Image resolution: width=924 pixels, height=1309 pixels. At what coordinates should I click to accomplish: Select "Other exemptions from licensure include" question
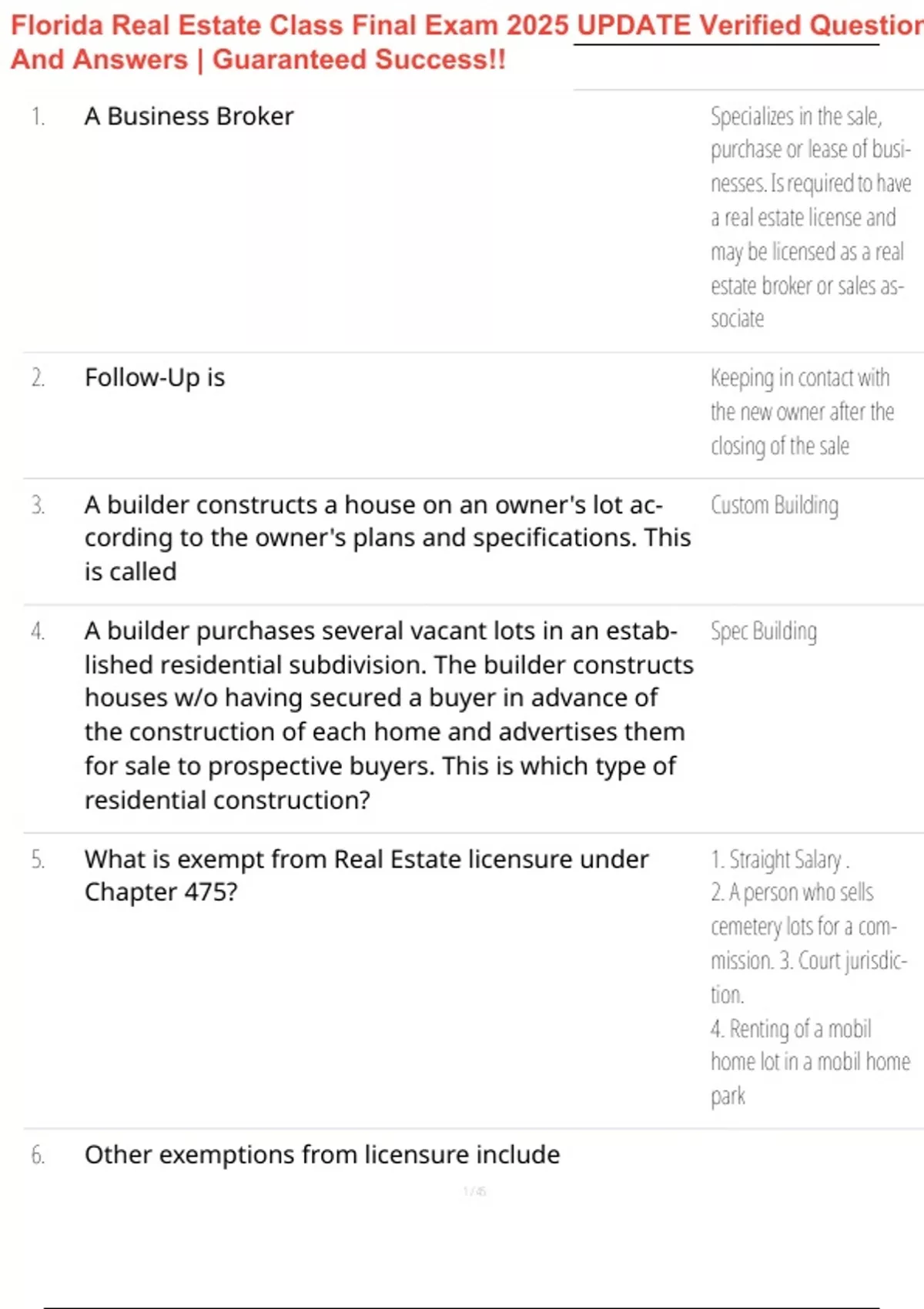coord(322,1154)
